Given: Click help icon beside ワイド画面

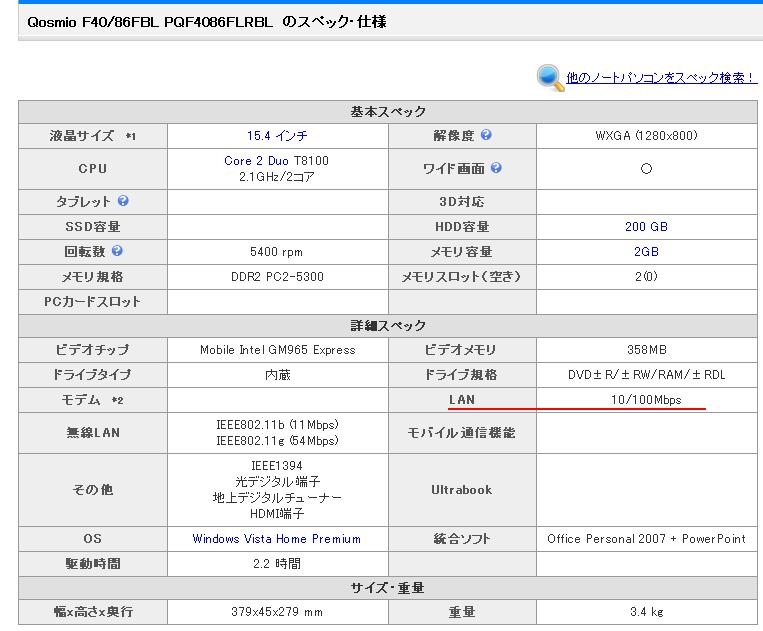Looking at the screenshot, I should pos(496,168).
